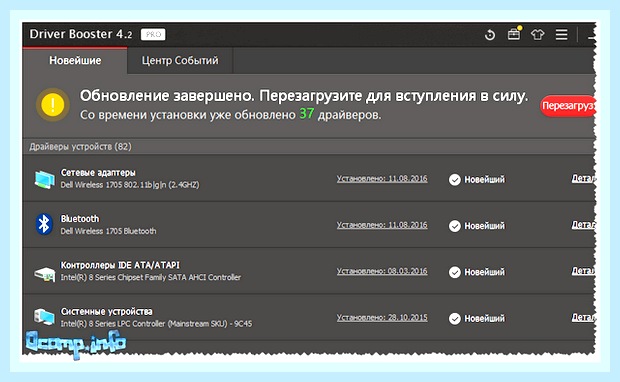Click the Driver Booster 4.2 title
Screen dimensions: 620x382
click(x=81, y=34)
